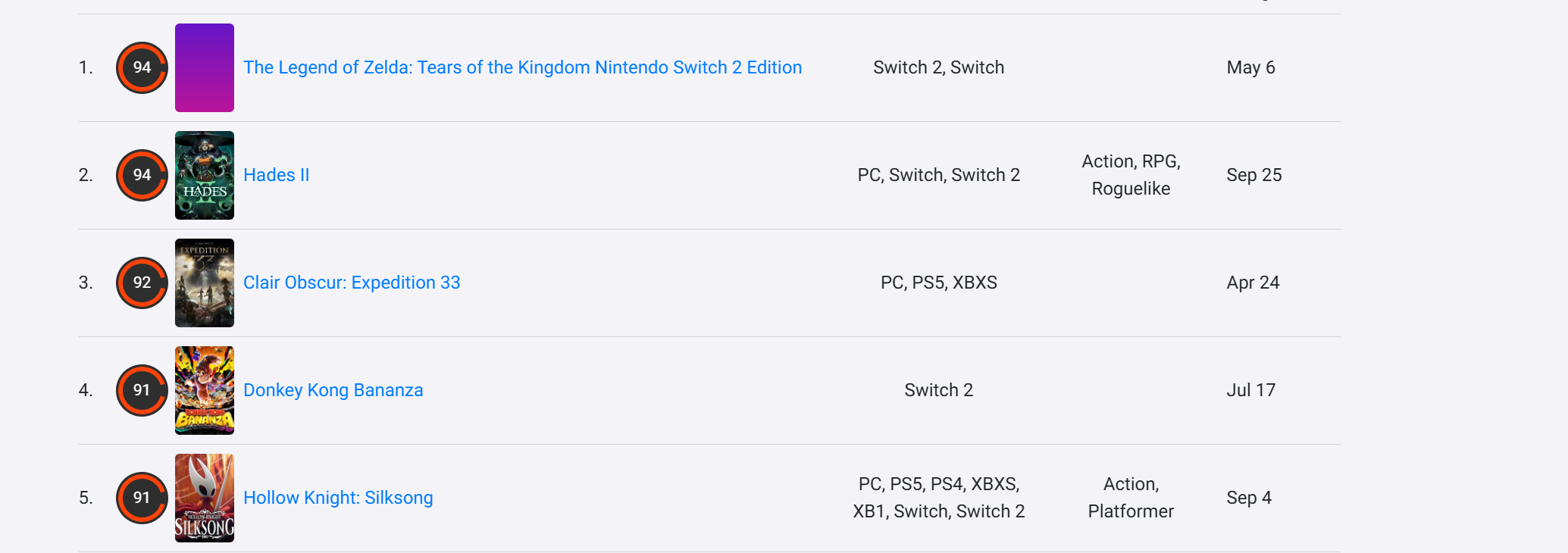
Task: Open the Hades II title link
Action: click(277, 175)
